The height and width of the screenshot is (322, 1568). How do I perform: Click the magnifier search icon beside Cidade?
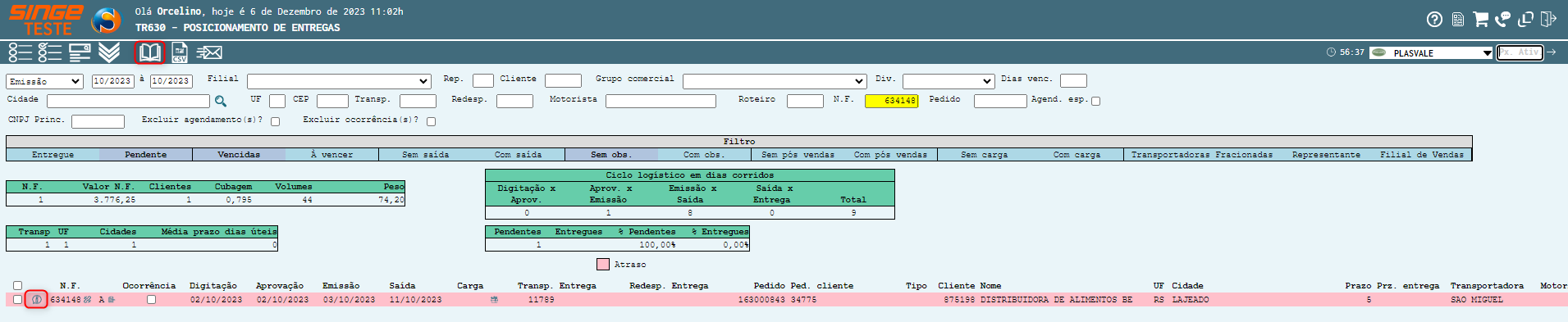click(x=221, y=101)
